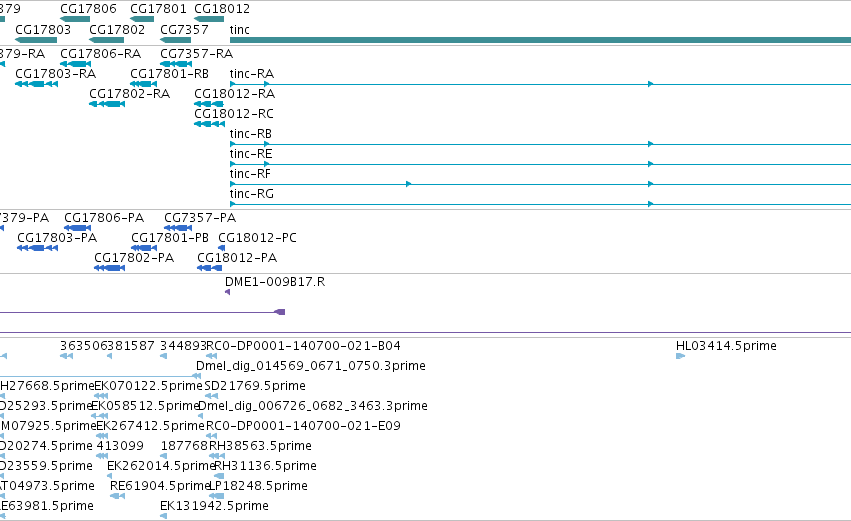Click the CG17806-PA protein label
The image size is (851, 521).
pyautogui.click(x=104, y=218)
